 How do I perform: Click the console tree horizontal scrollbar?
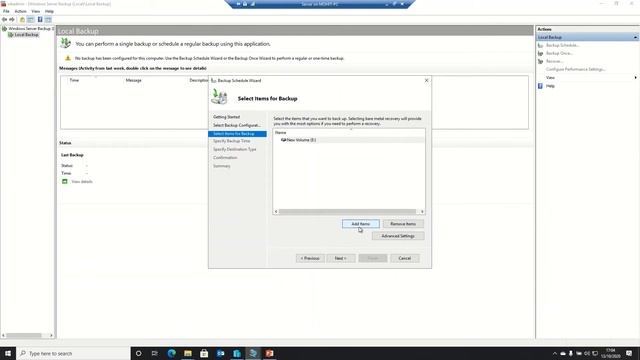[x=24, y=336]
